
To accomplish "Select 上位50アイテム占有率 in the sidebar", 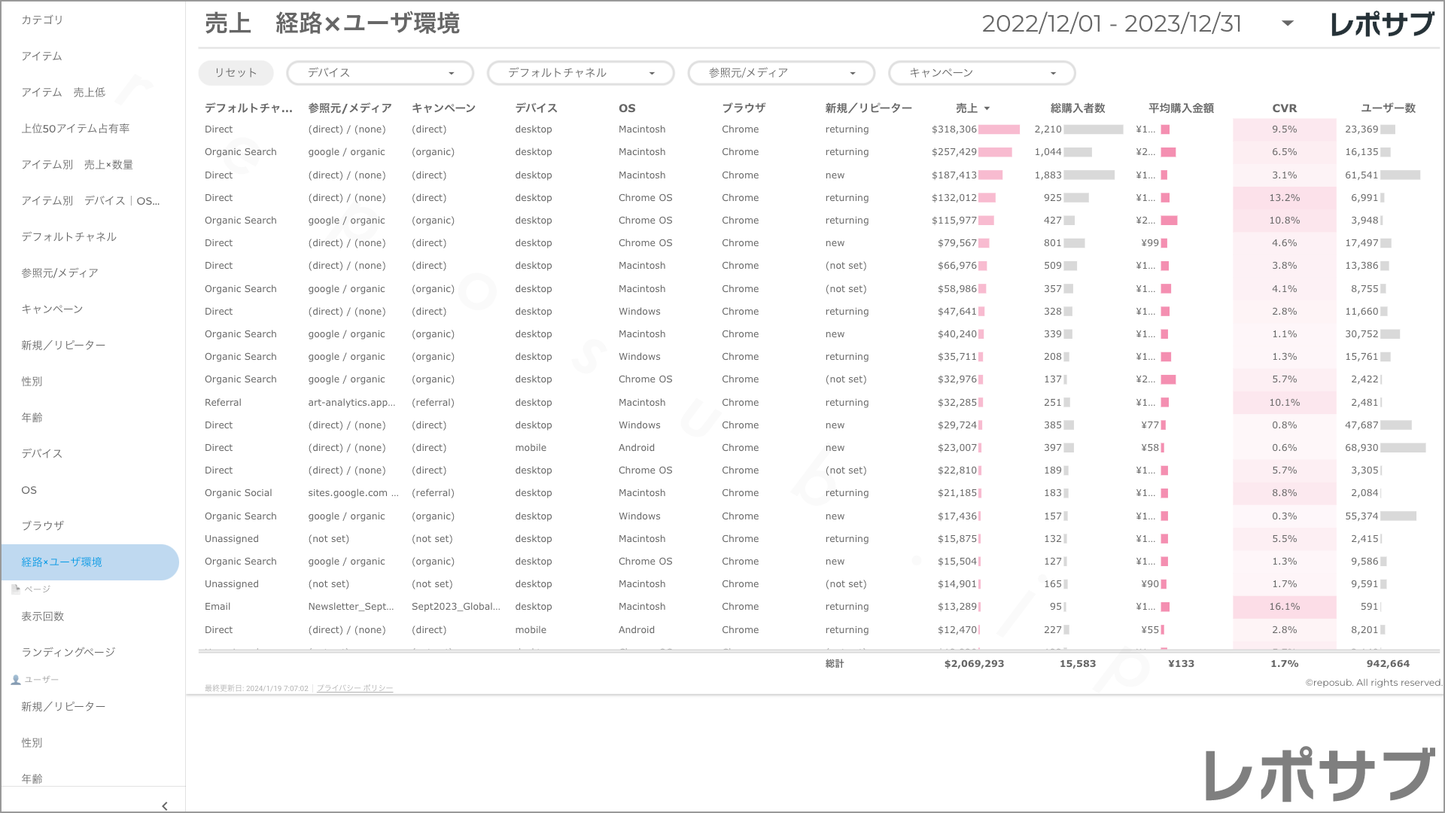I will pos(76,128).
